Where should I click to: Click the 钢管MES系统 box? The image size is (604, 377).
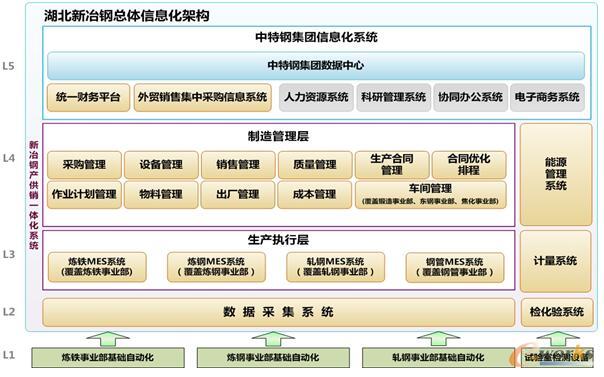[455, 267]
